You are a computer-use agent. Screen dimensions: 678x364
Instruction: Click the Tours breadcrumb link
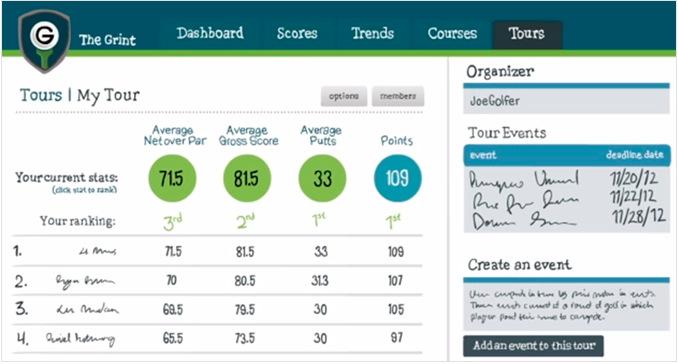coord(41,95)
